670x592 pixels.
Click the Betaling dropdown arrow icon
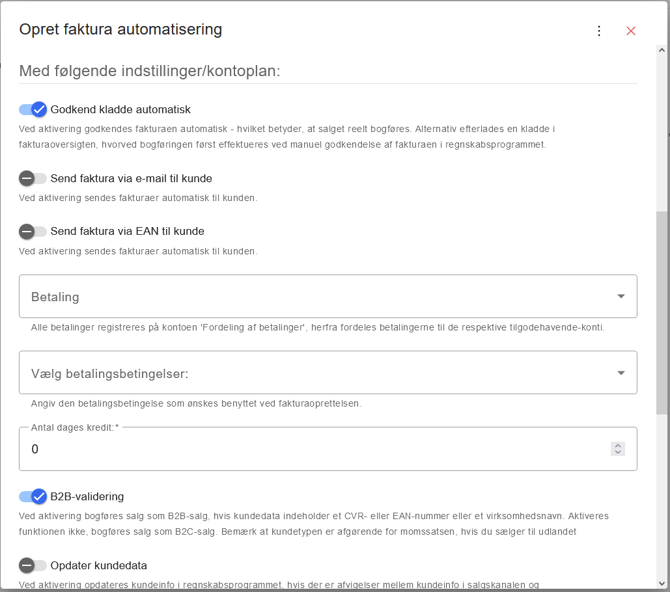pos(621,296)
